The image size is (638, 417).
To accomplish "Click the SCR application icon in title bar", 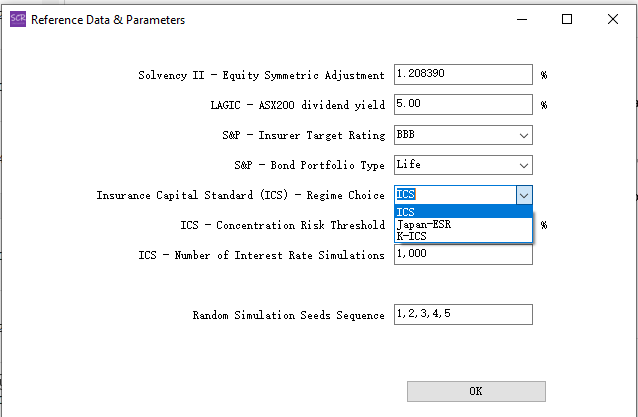I will [17, 19].
